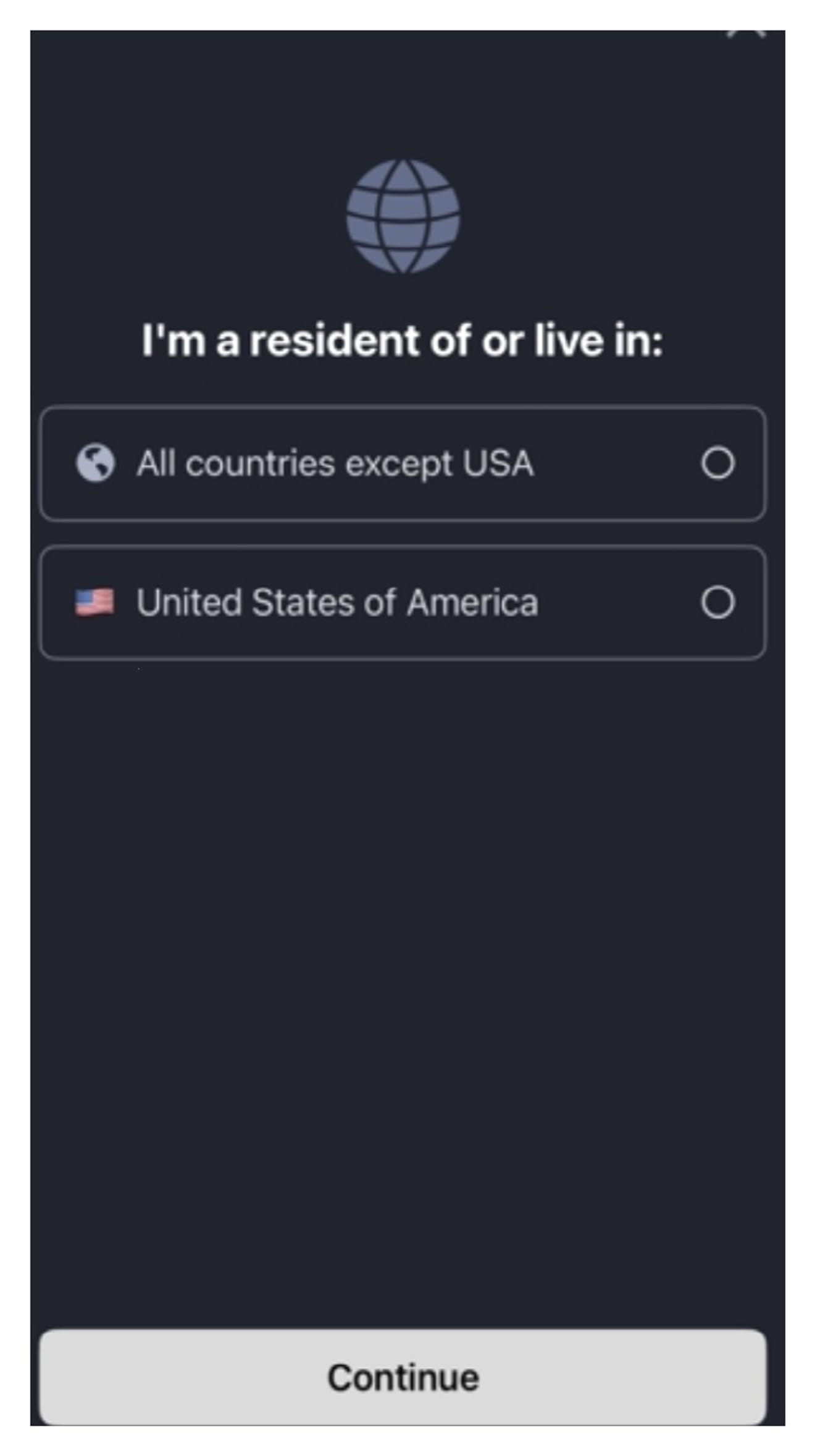Viewport: 815px width, 1456px height.
Task: Click the 'I'm a resident of or live in:' heading
Action: pyautogui.click(x=403, y=340)
